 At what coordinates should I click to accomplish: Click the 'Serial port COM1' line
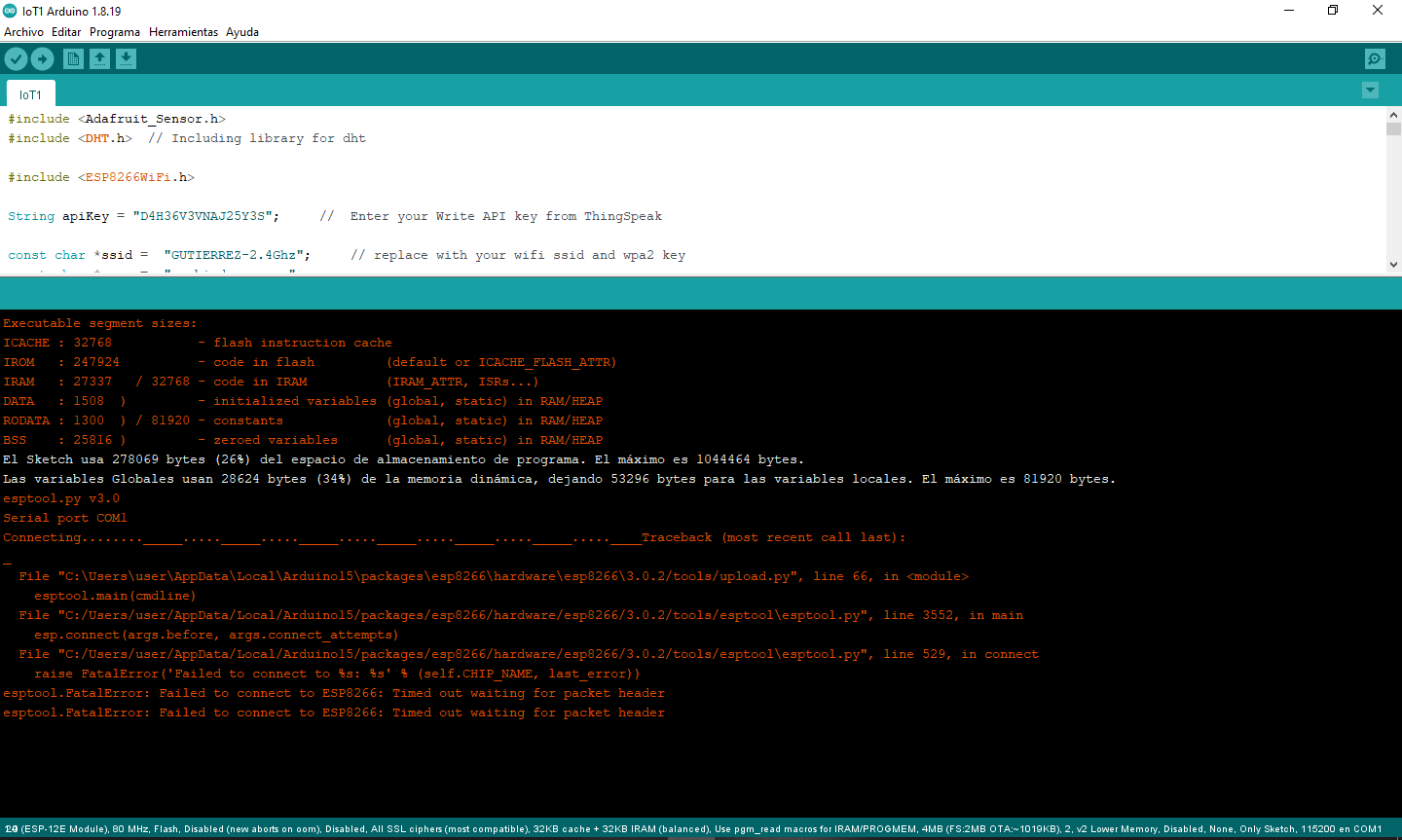point(65,518)
